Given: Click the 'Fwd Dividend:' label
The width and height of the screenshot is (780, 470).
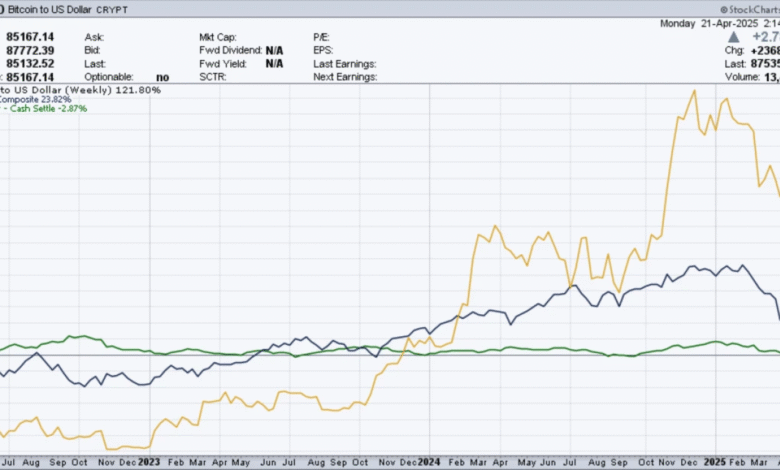Looking at the screenshot, I should pyautogui.click(x=230, y=50).
